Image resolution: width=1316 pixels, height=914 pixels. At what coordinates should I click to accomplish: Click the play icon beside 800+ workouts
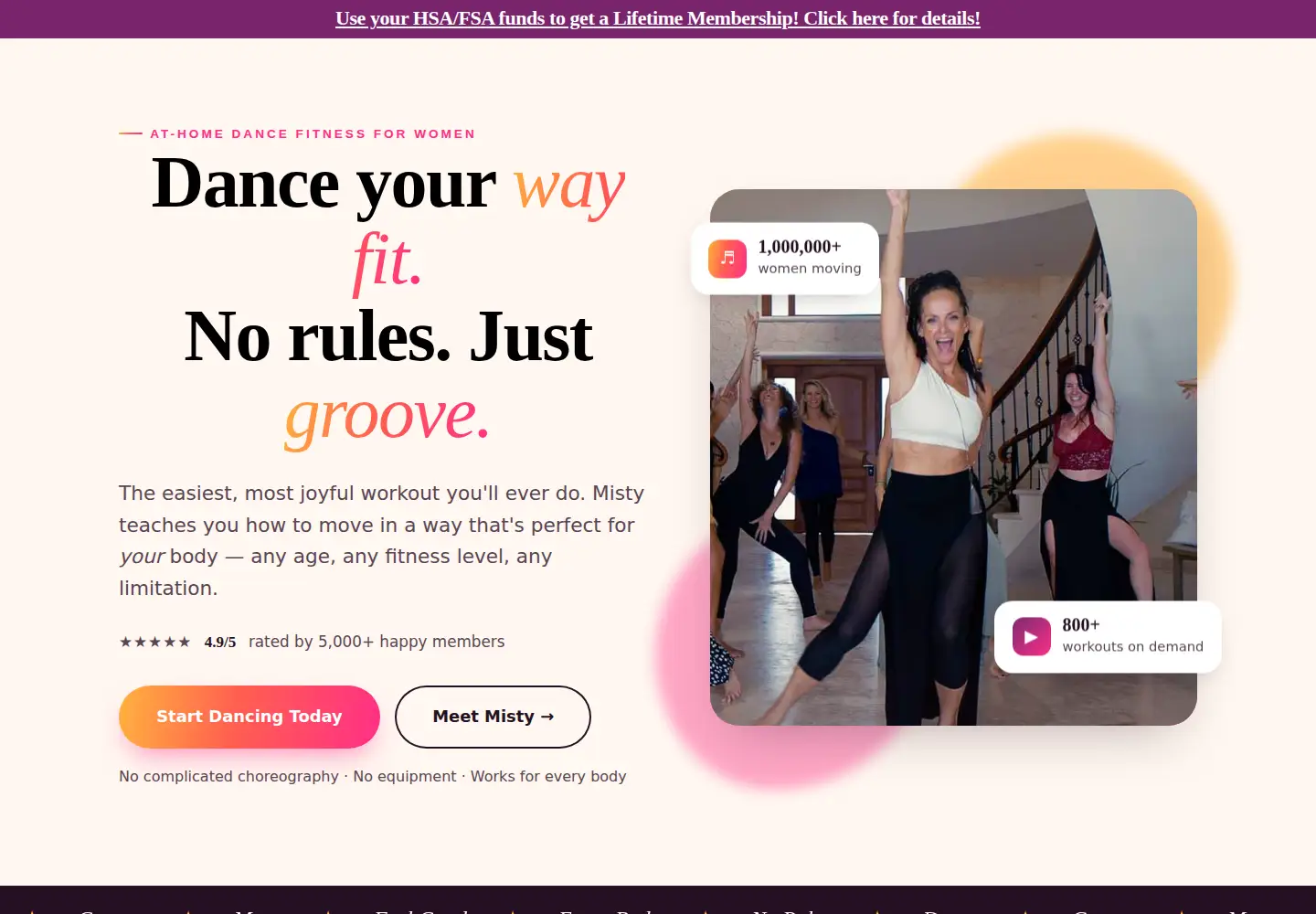(x=1032, y=637)
